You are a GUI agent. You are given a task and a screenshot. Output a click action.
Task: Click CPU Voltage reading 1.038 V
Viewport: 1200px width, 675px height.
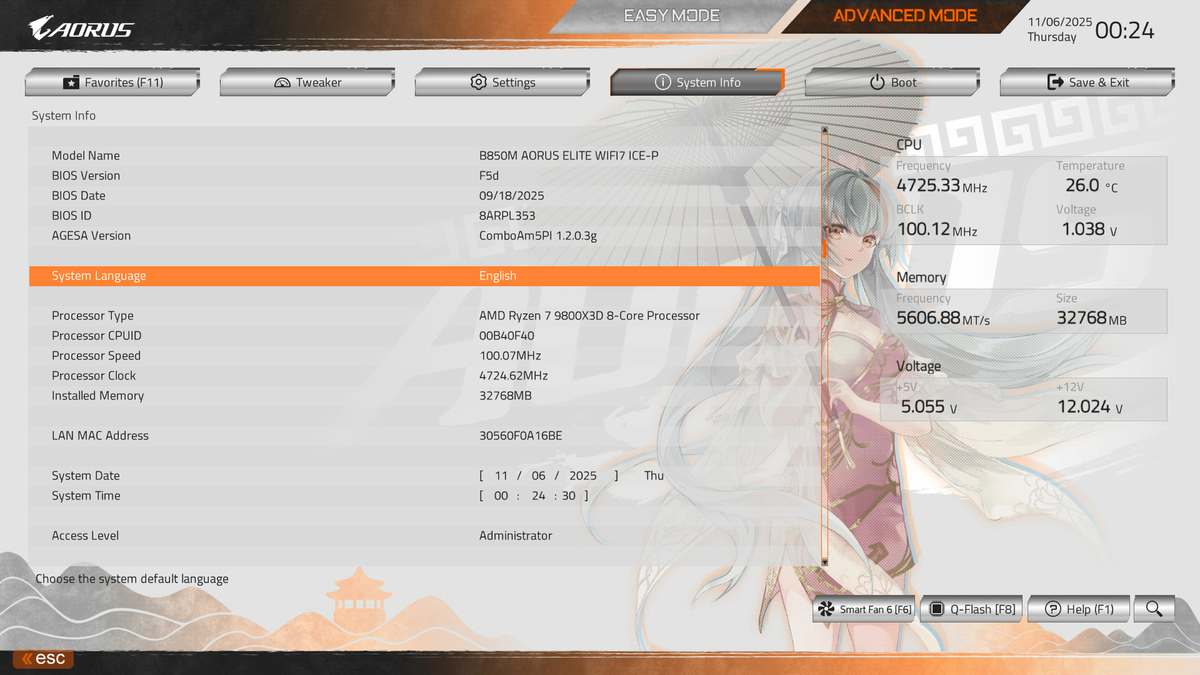click(x=1089, y=230)
